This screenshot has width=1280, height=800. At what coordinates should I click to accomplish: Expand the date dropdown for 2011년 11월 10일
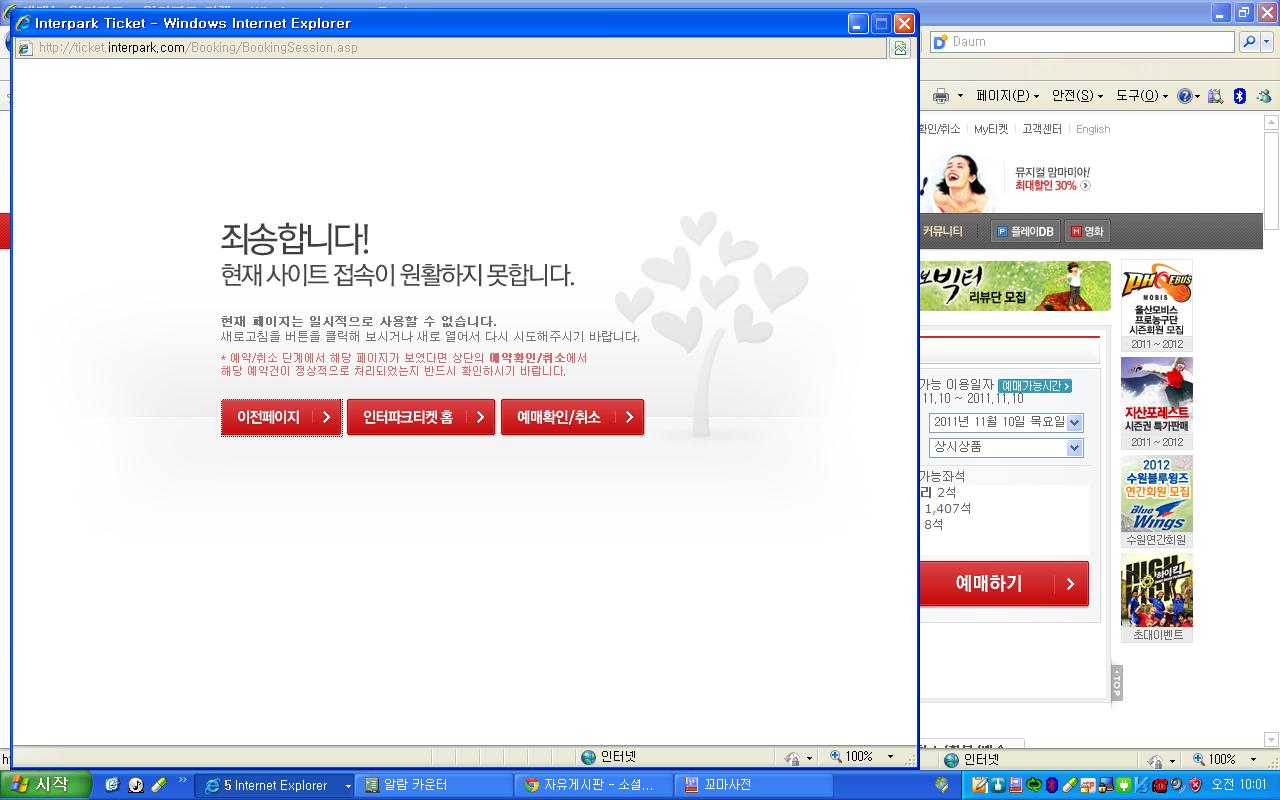click(x=1074, y=422)
